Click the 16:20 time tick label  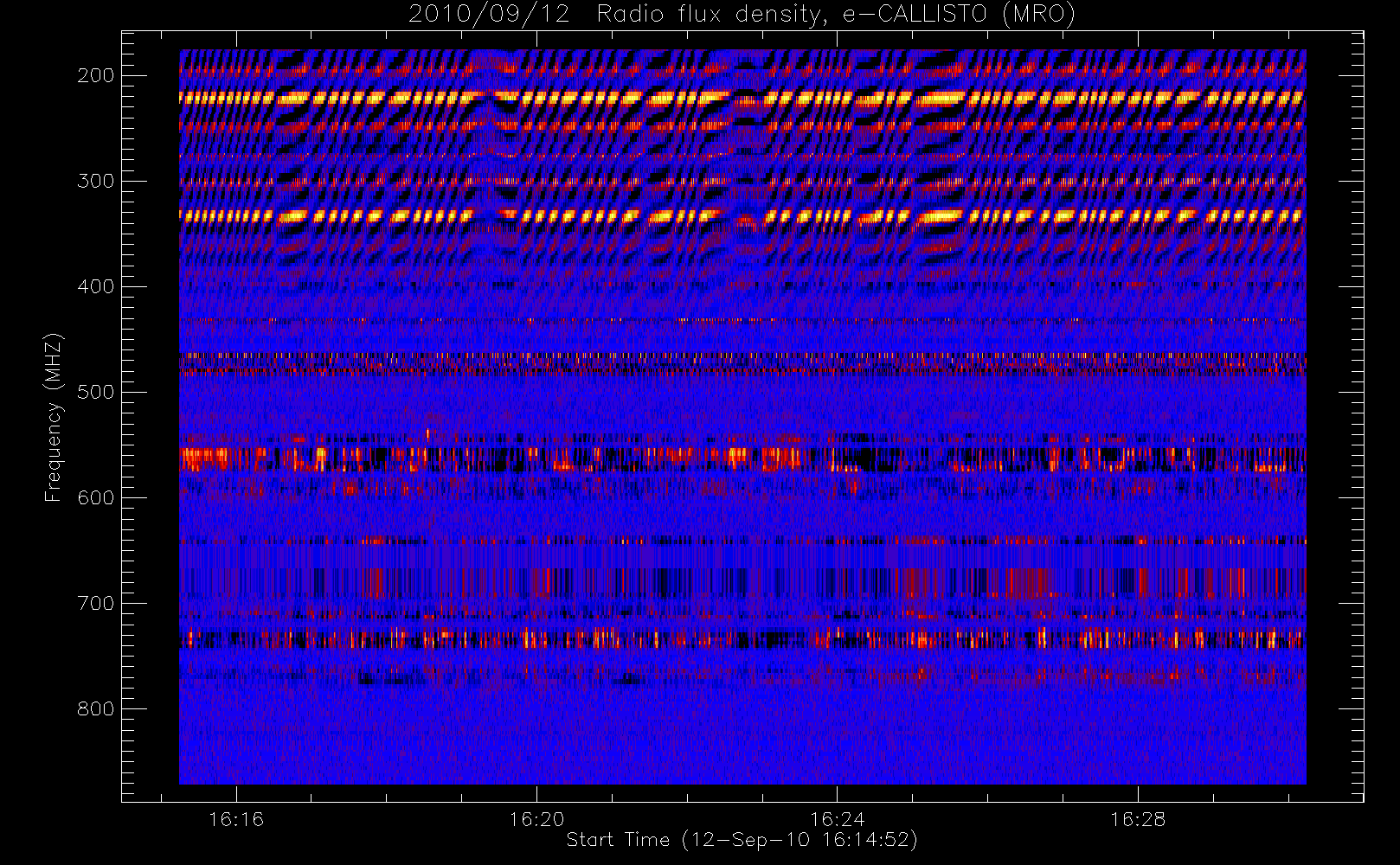(536, 819)
